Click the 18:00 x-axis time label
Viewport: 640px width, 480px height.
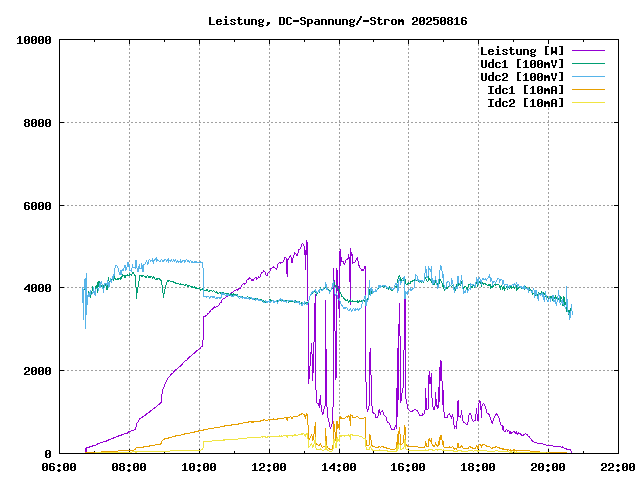(x=478, y=467)
